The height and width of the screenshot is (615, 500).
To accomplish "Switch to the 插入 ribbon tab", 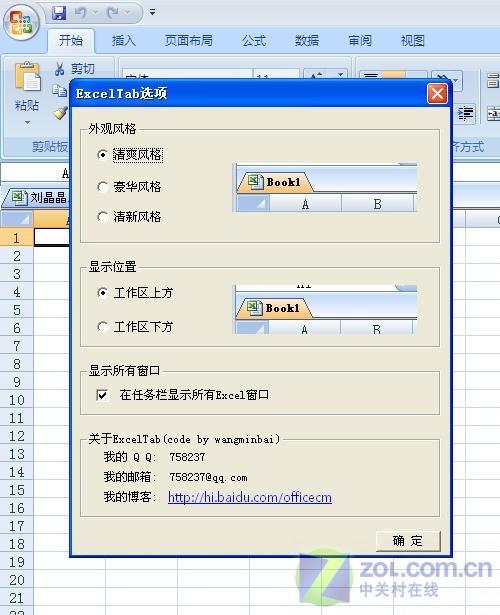I will pyautogui.click(x=124, y=40).
